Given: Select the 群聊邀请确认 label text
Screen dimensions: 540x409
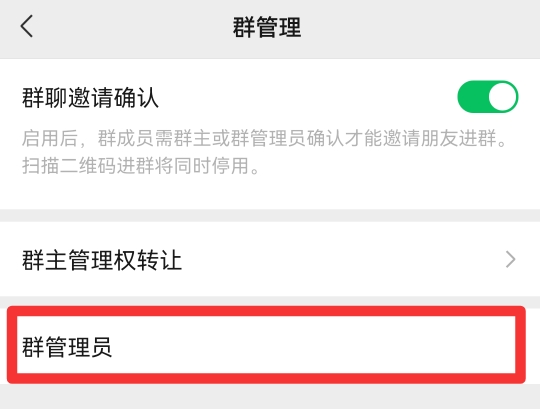Looking at the screenshot, I should point(90,98).
